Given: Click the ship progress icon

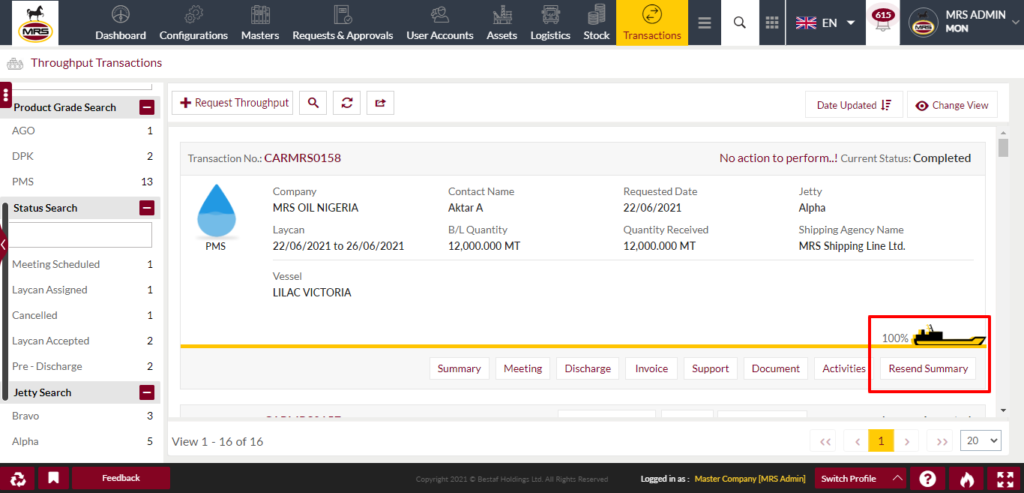Looking at the screenshot, I should [950, 336].
